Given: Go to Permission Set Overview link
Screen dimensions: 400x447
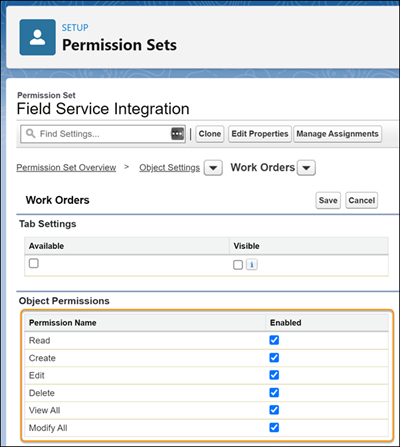Looking at the screenshot, I should tap(66, 167).
